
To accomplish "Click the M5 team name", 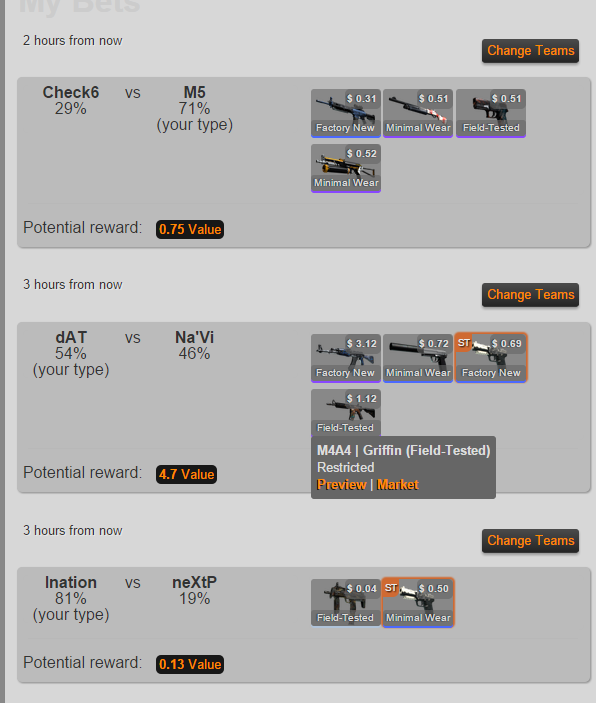I will click(195, 92).
